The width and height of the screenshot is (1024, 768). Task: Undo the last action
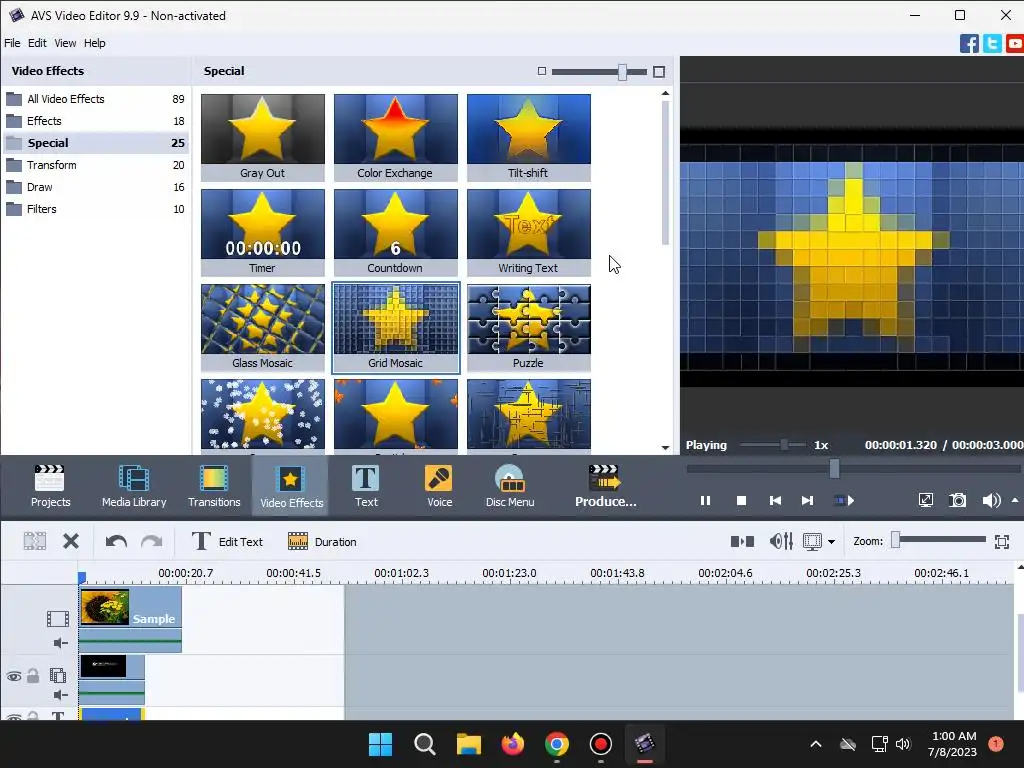116,541
